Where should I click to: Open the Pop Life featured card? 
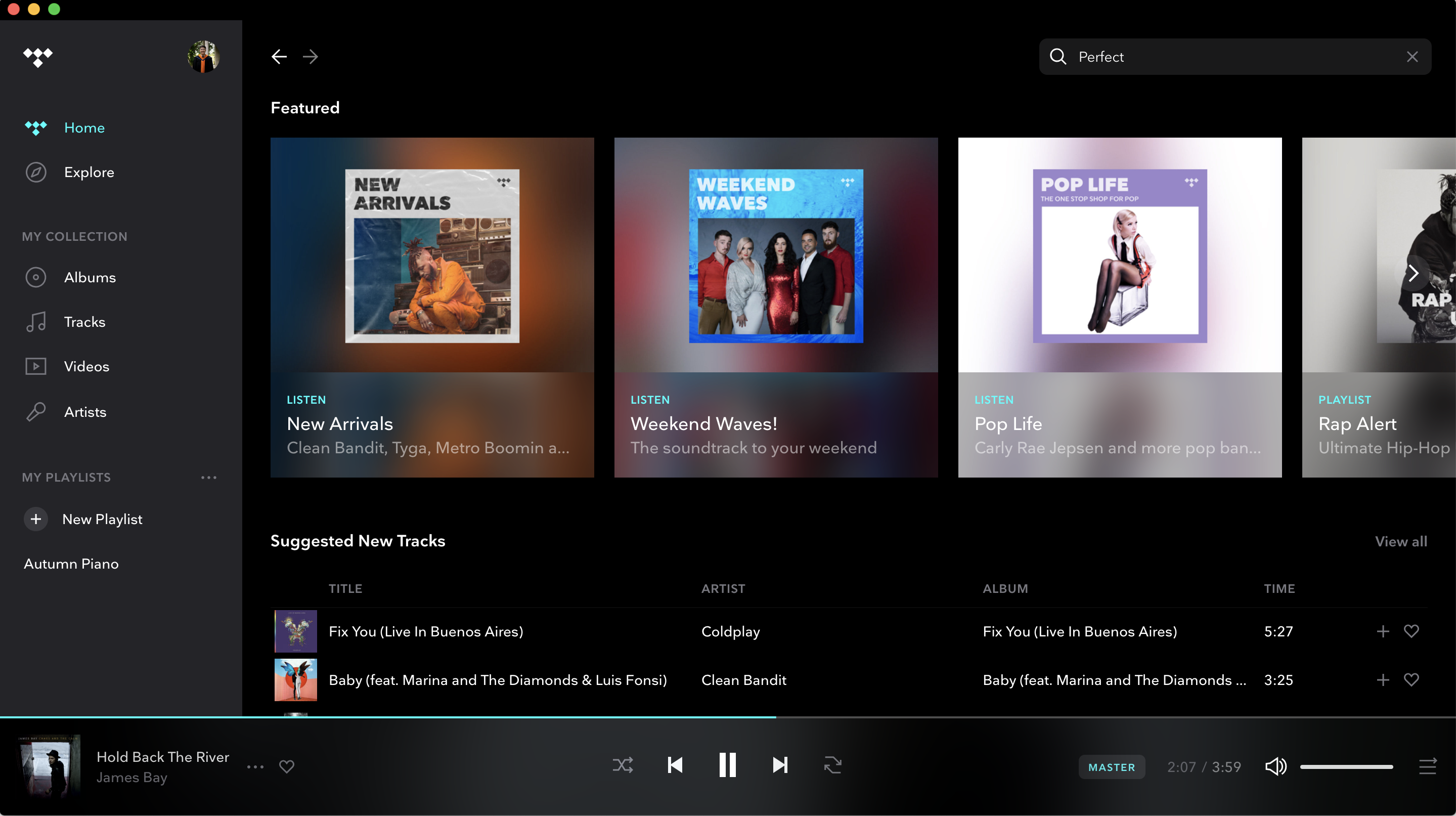click(1120, 308)
